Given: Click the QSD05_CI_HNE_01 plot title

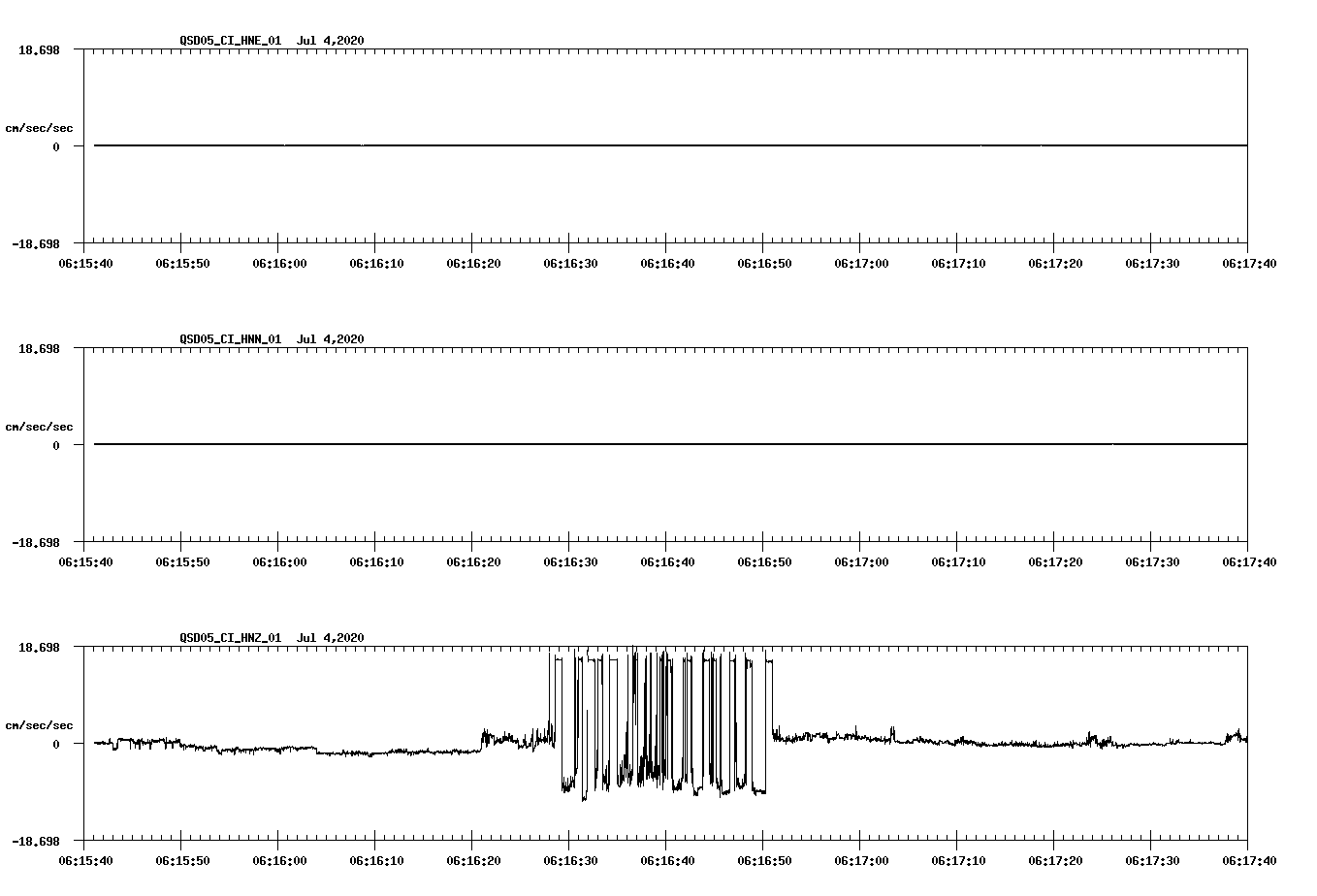Looking at the screenshot, I should [272, 40].
